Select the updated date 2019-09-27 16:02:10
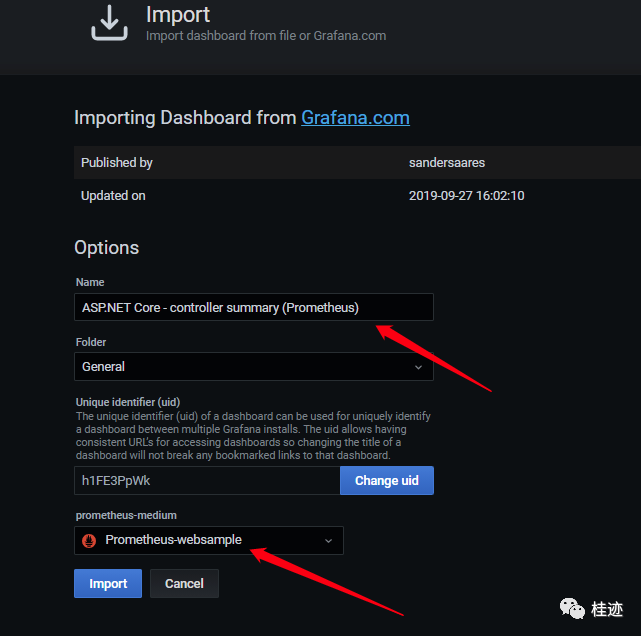This screenshot has height=636, width=641. point(466,196)
